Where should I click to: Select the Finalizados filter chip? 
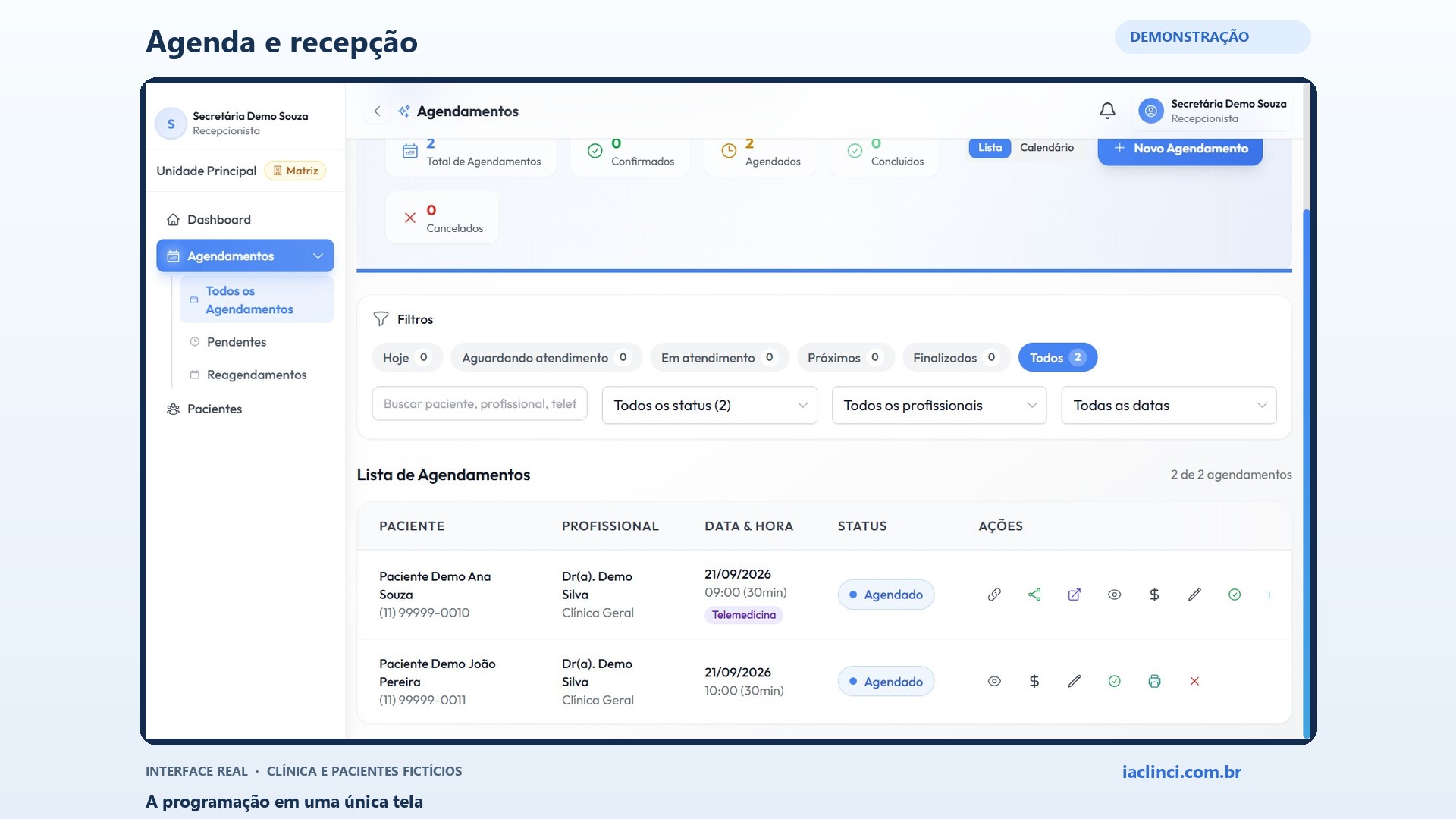click(x=956, y=357)
